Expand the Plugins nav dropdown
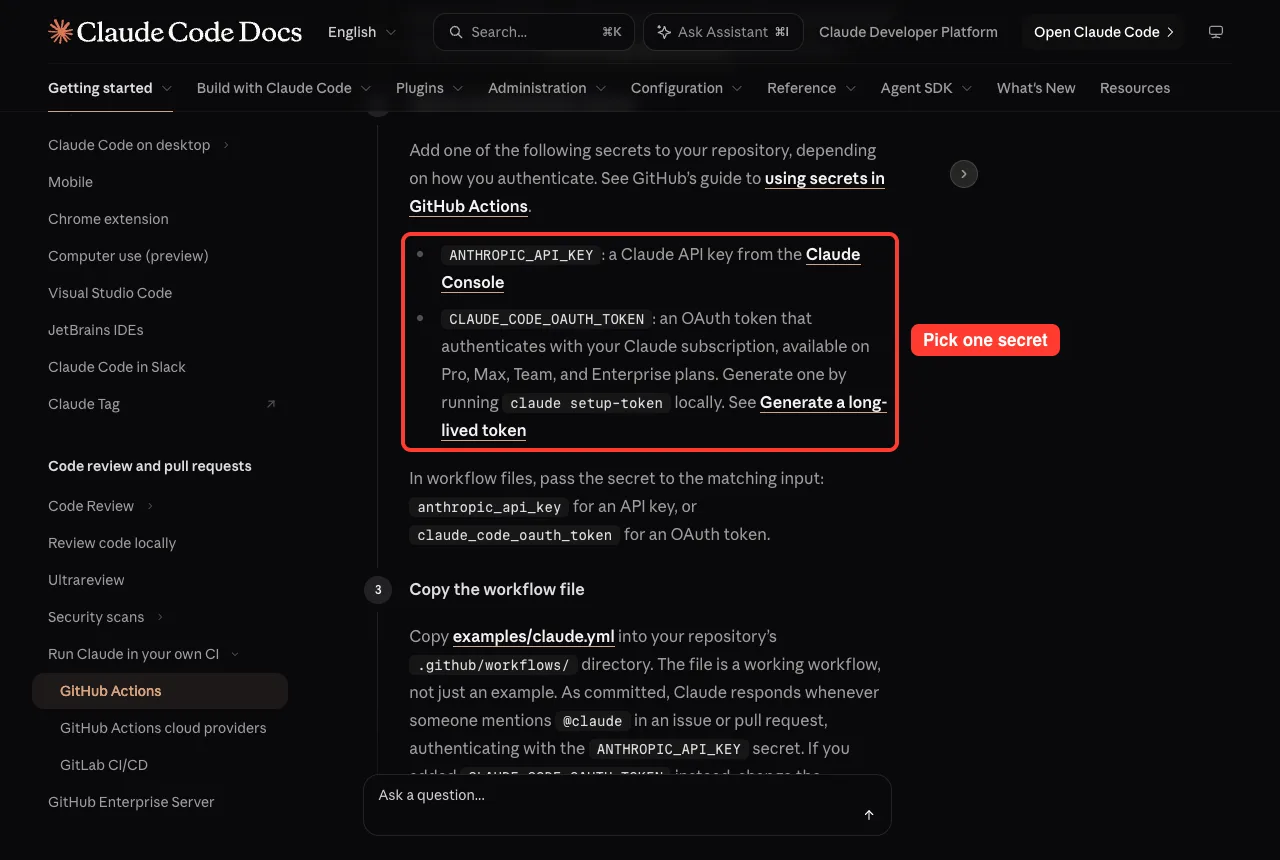 [x=430, y=88]
